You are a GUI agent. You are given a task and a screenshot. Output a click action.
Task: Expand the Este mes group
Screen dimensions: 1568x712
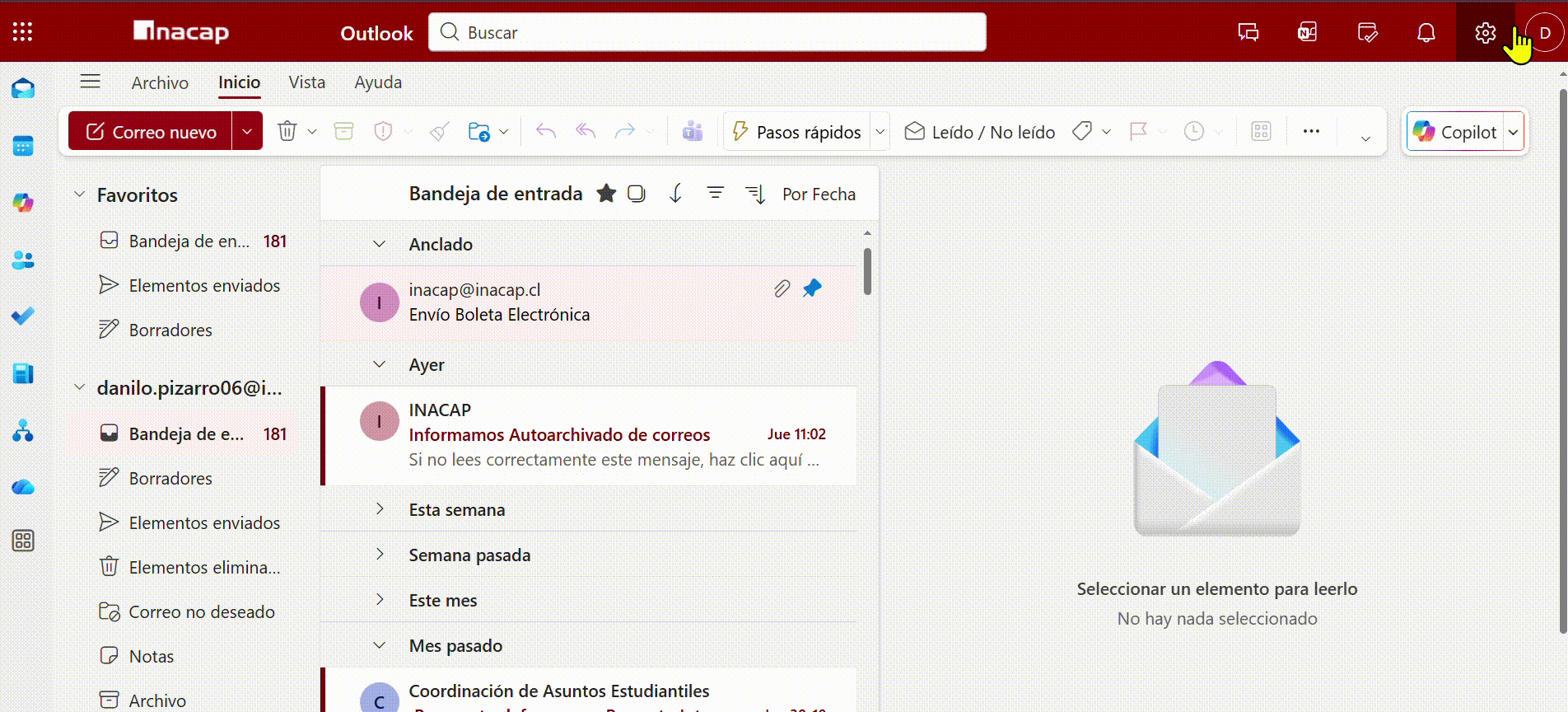(x=379, y=600)
